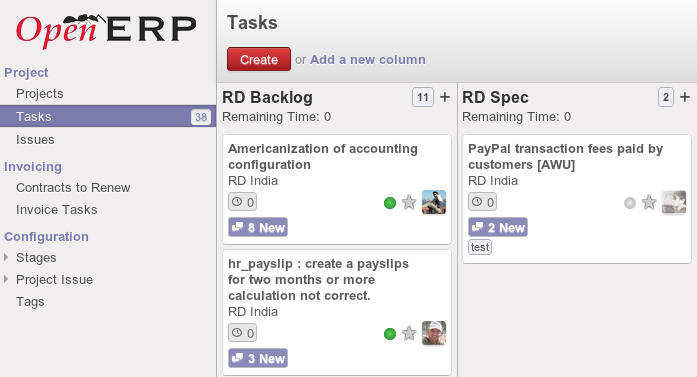Click the Add a new column link
Screen dimensions: 697x377
click(x=368, y=60)
